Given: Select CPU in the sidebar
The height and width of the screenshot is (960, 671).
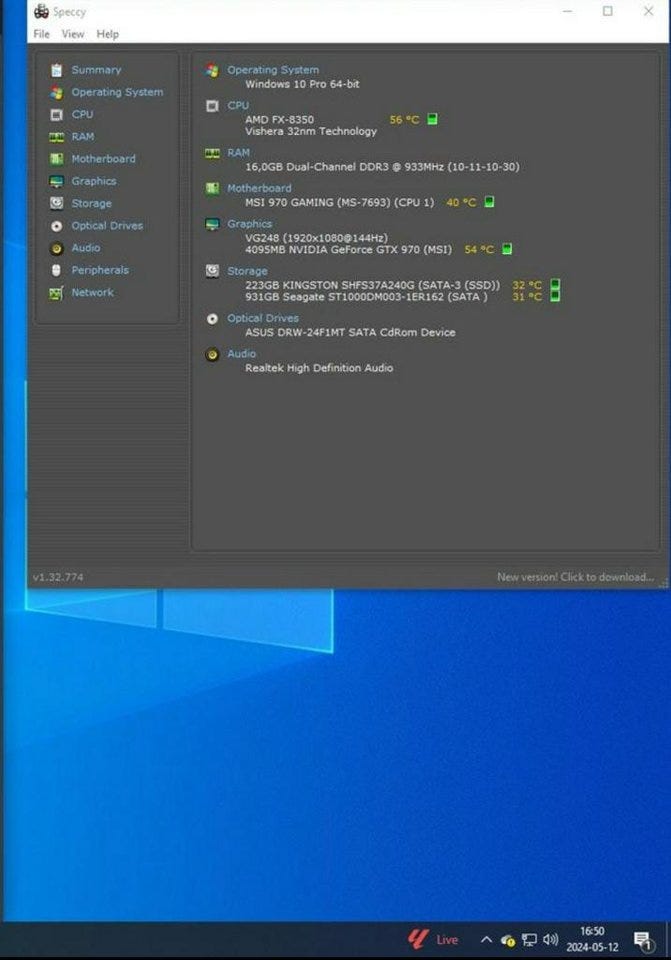Looking at the screenshot, I should [x=82, y=114].
